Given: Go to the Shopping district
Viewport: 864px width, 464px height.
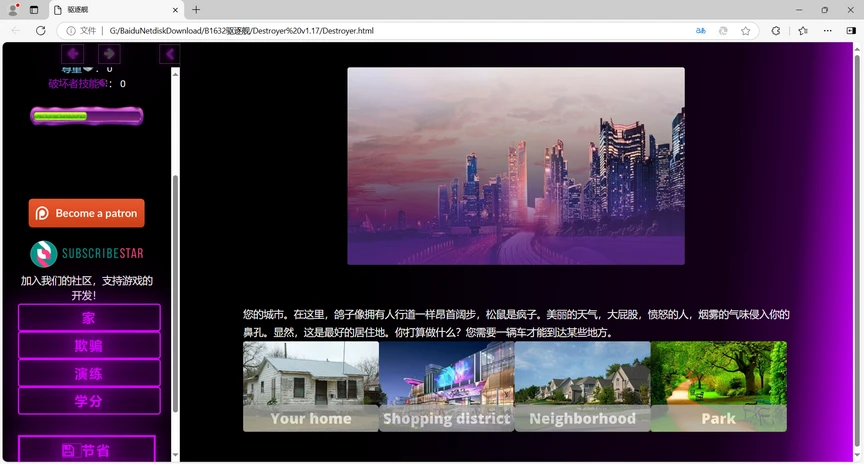Looking at the screenshot, I should click(x=447, y=387).
